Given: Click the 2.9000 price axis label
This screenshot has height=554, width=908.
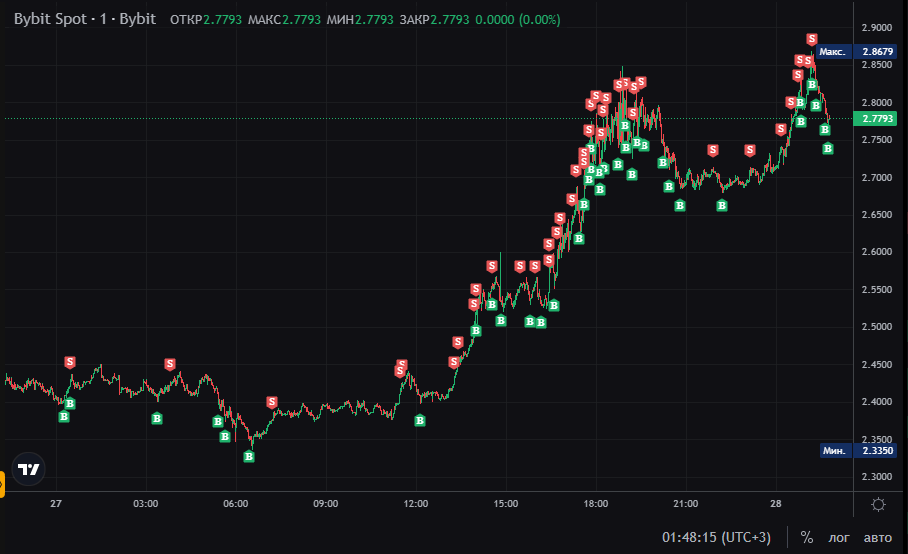Looking at the screenshot, I should 877,28.
